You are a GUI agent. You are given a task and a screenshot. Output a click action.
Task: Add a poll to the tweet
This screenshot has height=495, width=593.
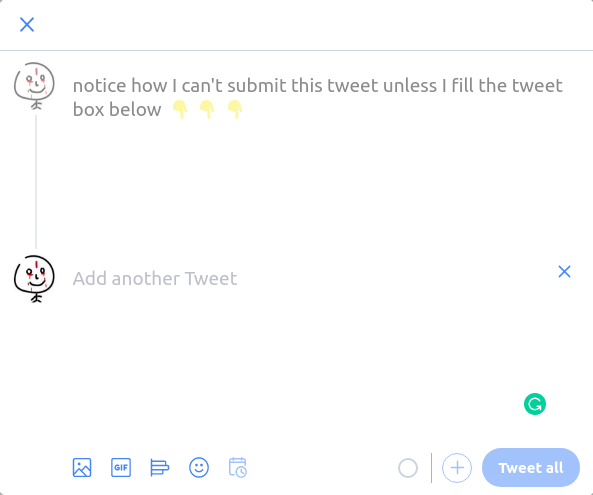click(160, 468)
